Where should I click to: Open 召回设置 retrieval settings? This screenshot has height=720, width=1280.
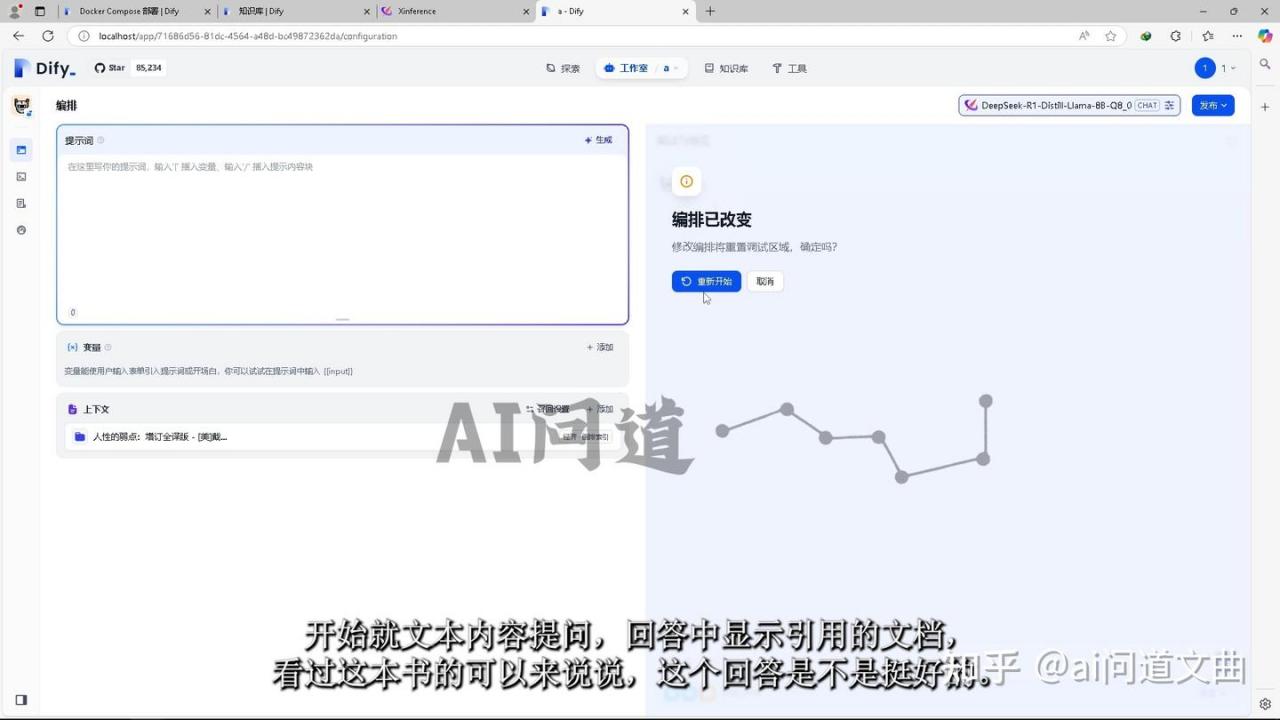pyautogui.click(x=548, y=409)
